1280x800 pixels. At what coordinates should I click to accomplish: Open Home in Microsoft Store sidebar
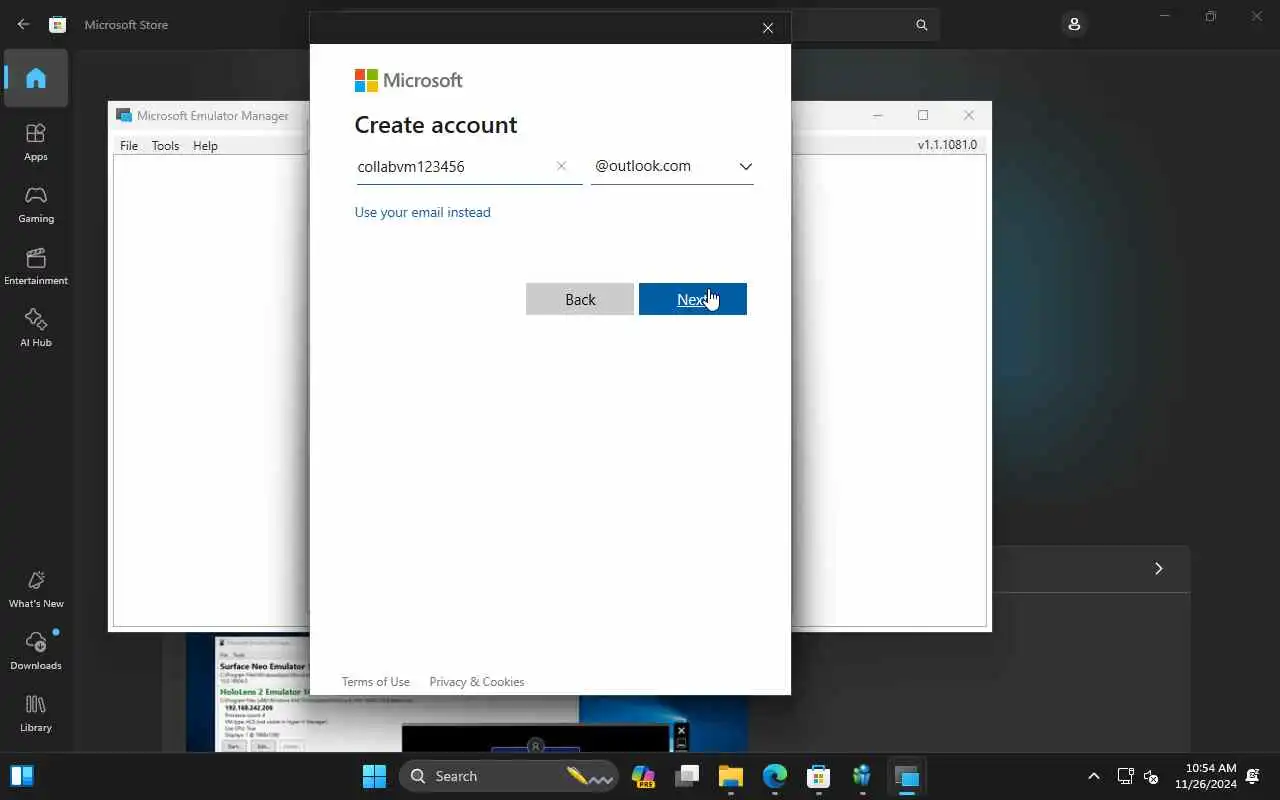pos(36,78)
